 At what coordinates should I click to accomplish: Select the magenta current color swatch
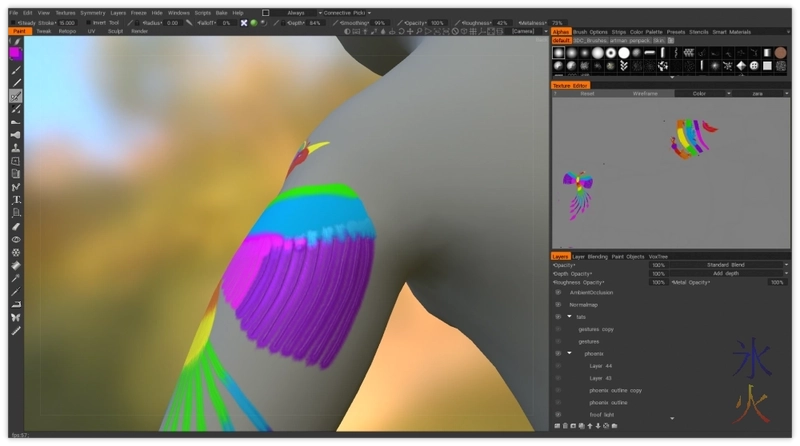click(16, 53)
